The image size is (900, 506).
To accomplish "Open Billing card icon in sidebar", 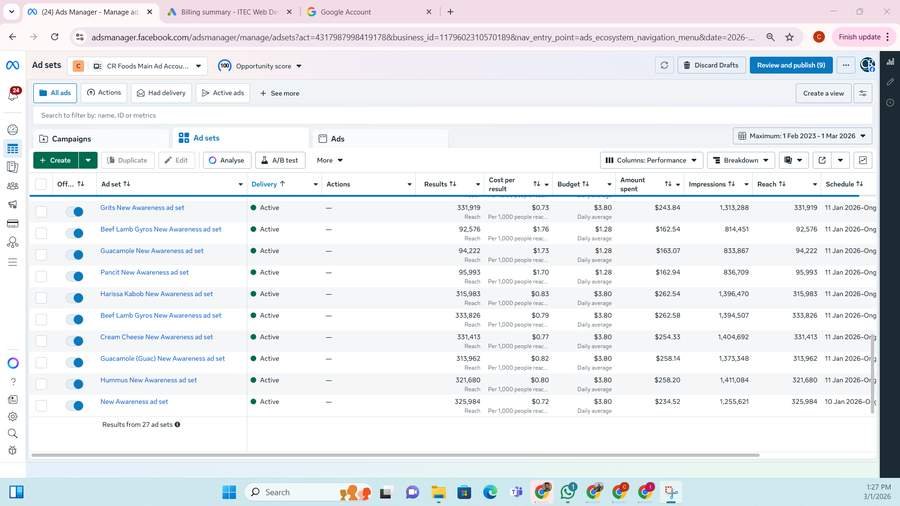I will [x=13, y=223].
